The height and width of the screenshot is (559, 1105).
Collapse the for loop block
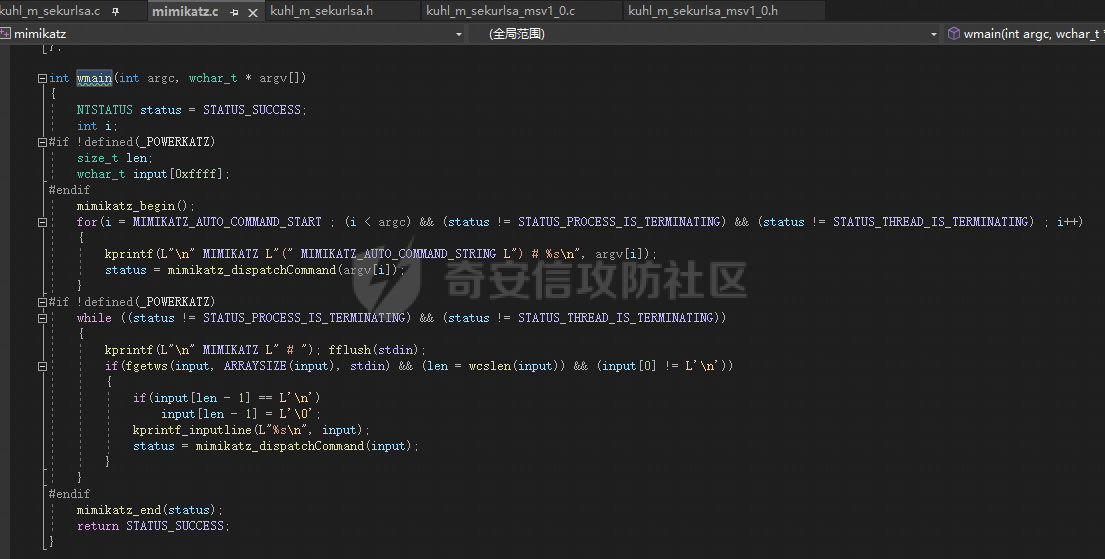pyautogui.click(x=42, y=222)
